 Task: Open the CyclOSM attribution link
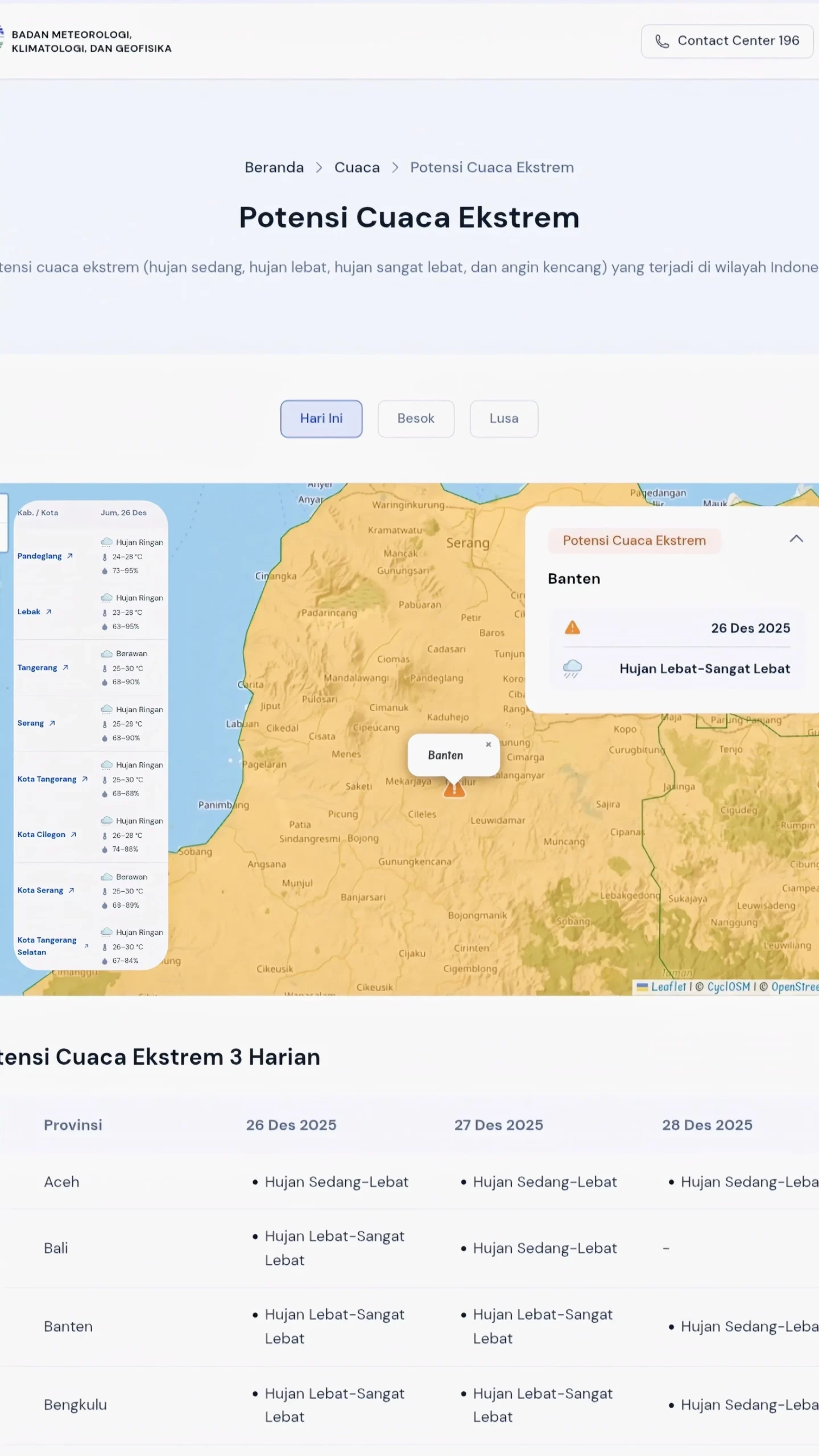tap(728, 987)
